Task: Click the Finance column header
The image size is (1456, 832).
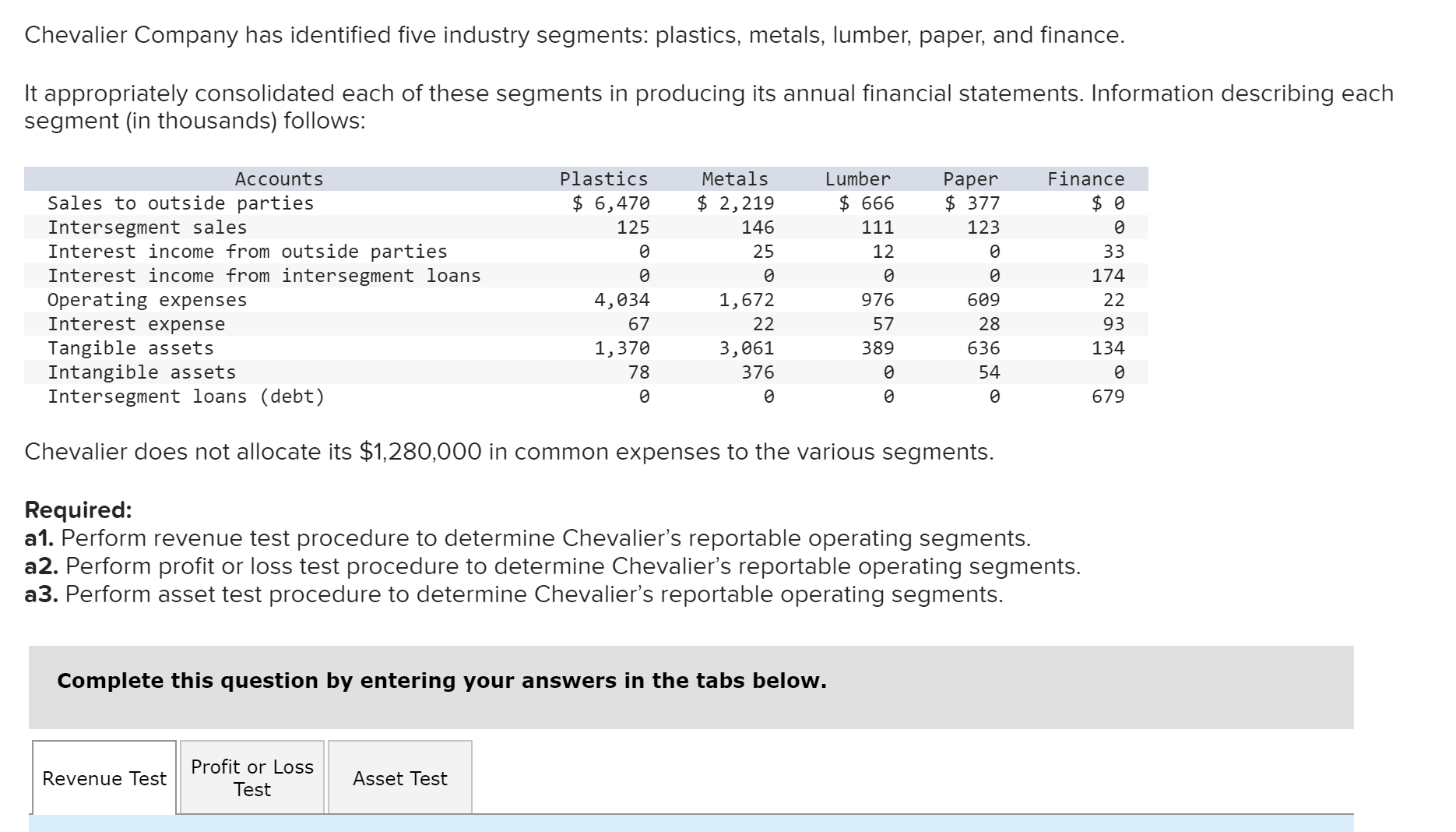Action: point(1086,178)
